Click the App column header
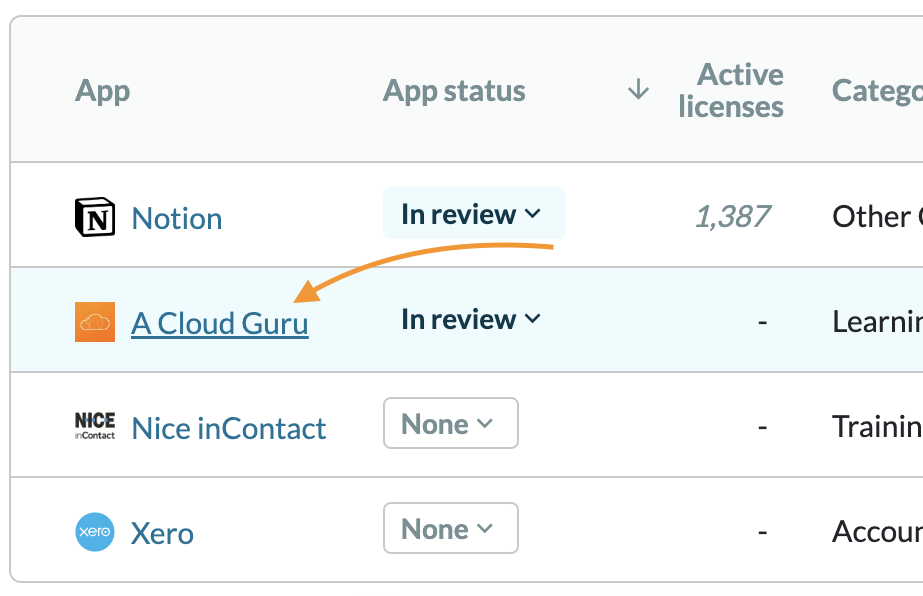 click(103, 91)
